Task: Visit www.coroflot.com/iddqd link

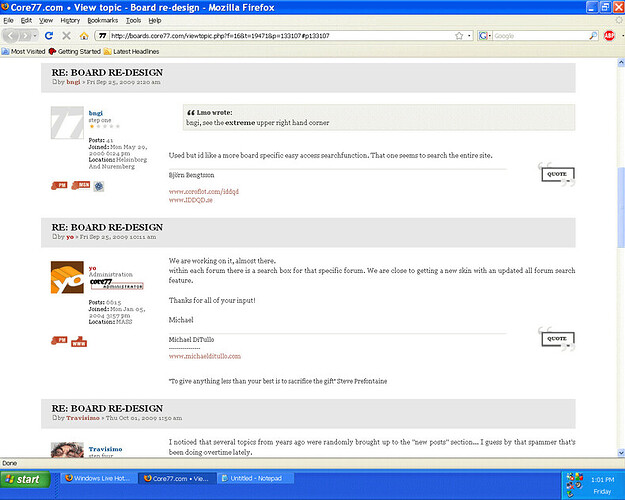Action: [x=204, y=191]
